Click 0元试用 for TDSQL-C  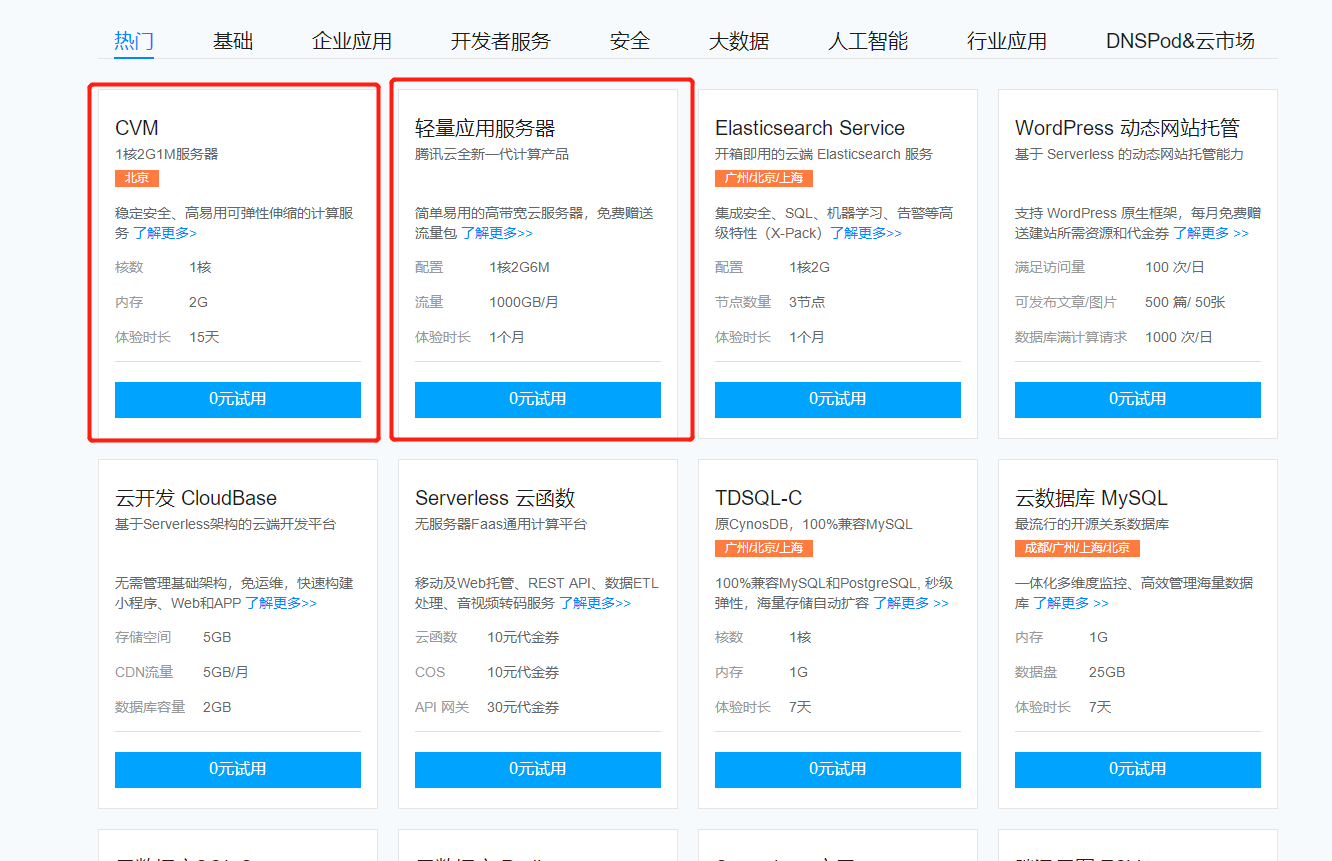pyautogui.click(x=838, y=769)
